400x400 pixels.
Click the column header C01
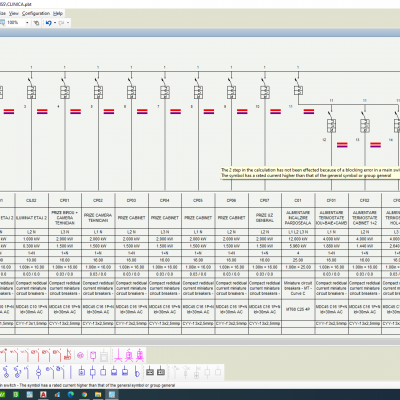click(298, 200)
